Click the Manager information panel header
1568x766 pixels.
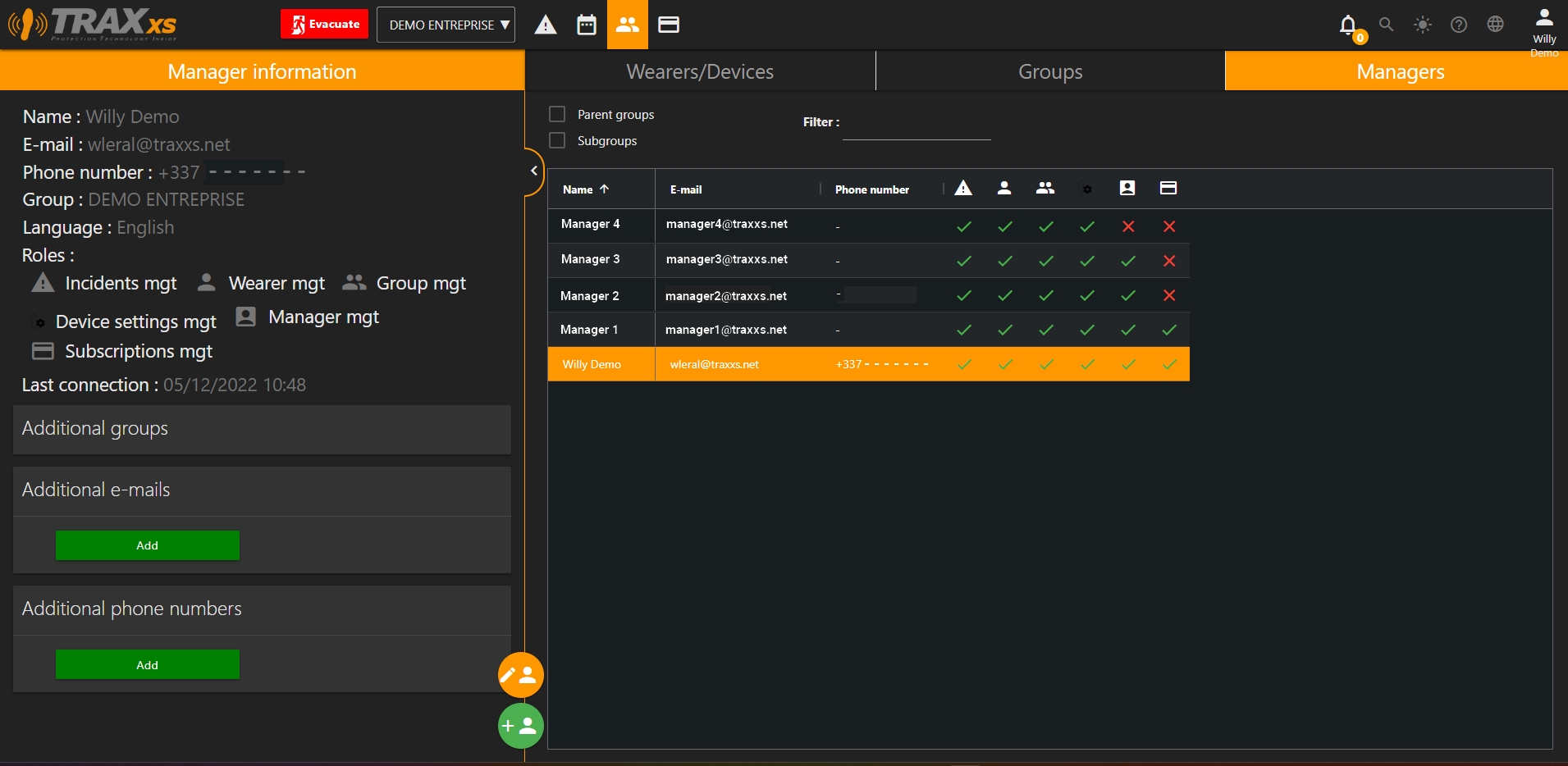(x=262, y=71)
